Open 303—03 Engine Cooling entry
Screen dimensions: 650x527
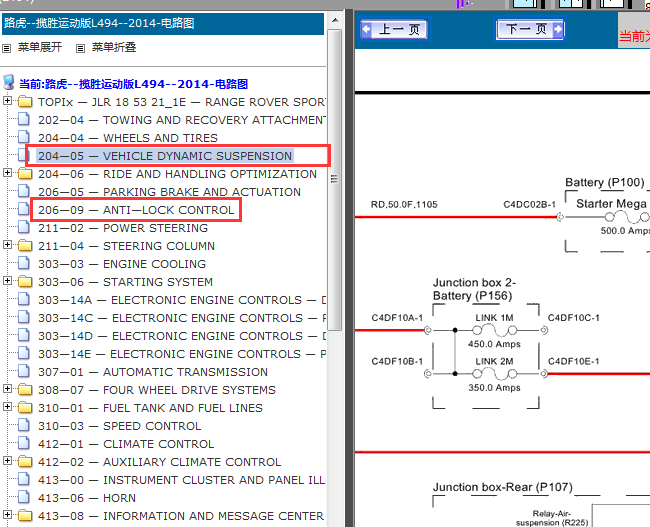tap(122, 264)
